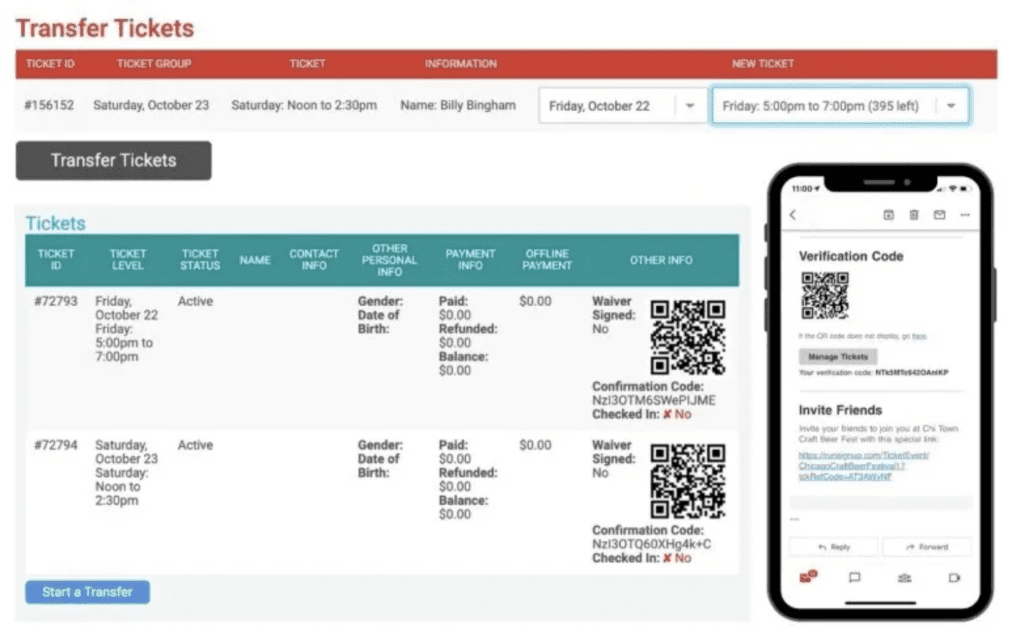This screenshot has width=1024, height=635.
Task: Click the NAME column header
Action: pos(255,260)
